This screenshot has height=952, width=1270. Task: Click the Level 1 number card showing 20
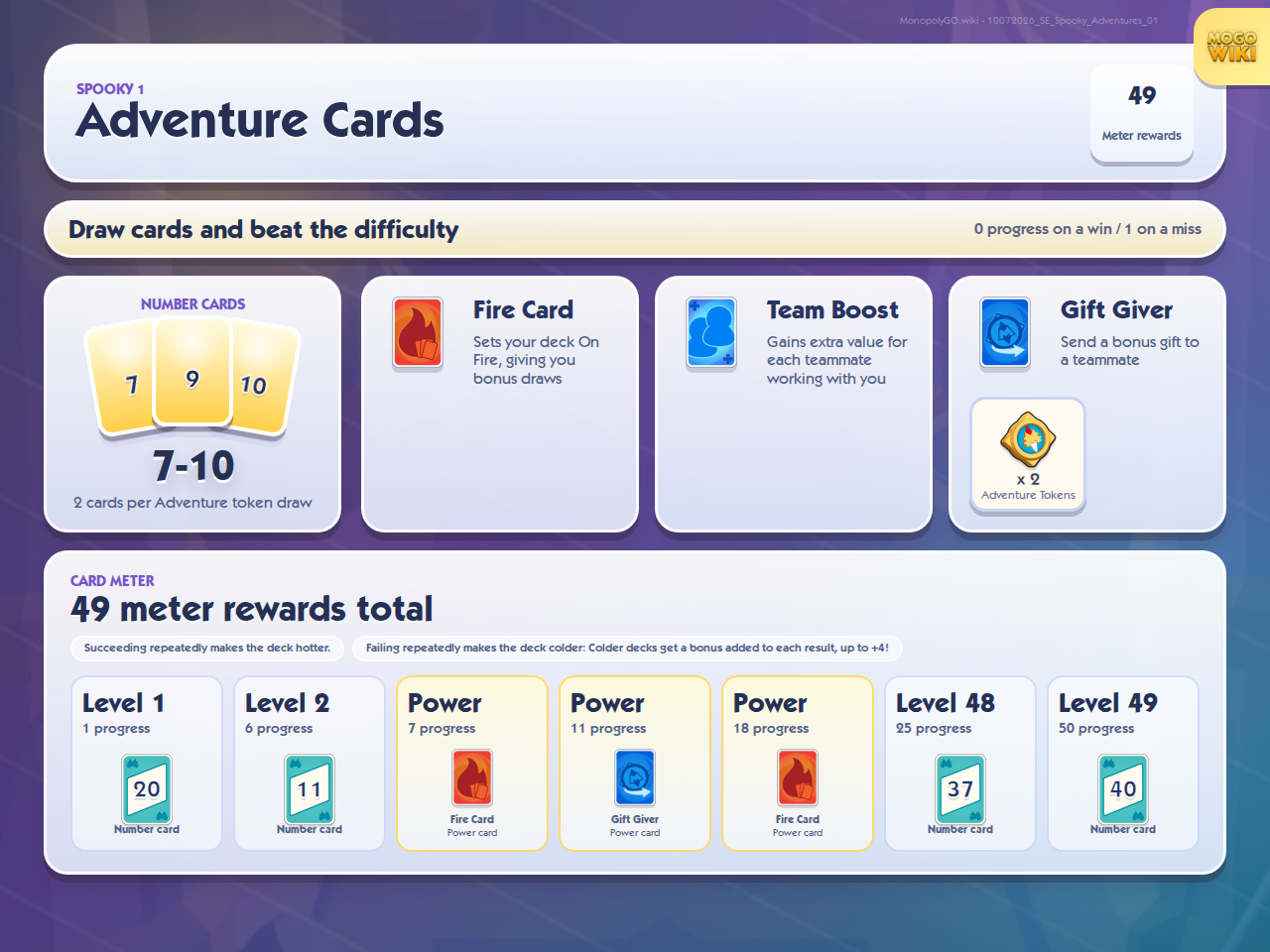[x=147, y=788]
